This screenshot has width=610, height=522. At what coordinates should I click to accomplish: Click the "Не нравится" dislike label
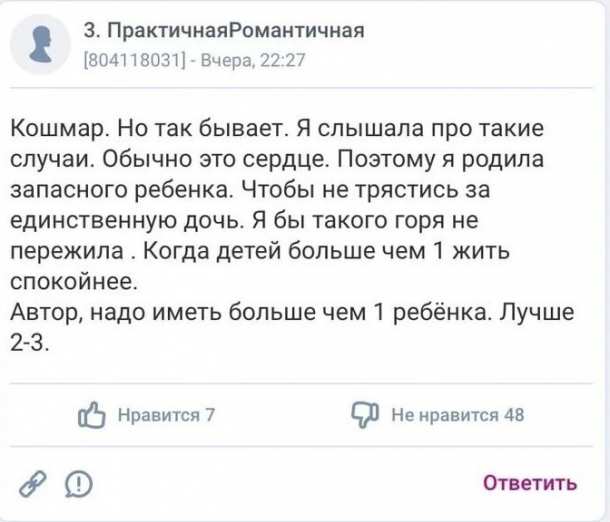444,416
